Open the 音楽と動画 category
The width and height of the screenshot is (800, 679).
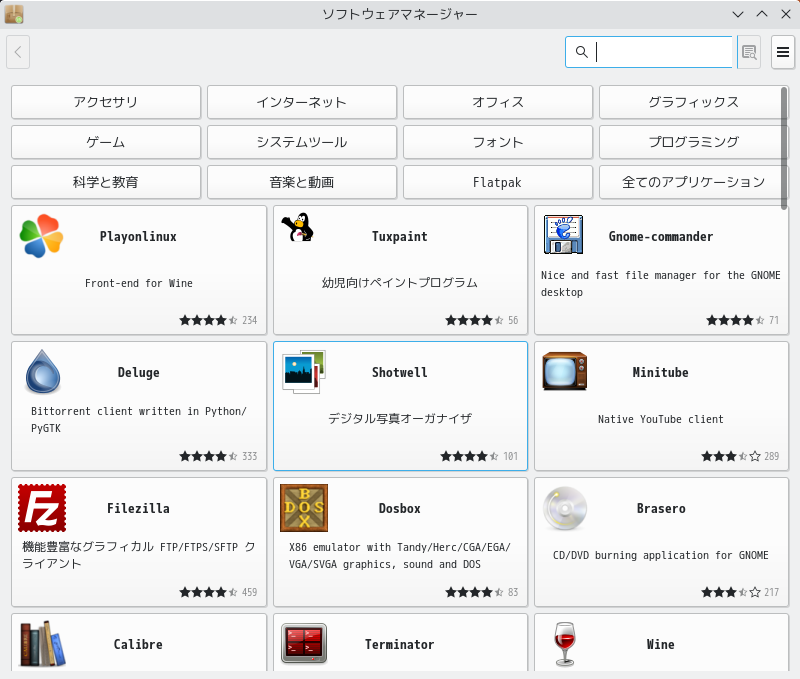pos(302,182)
